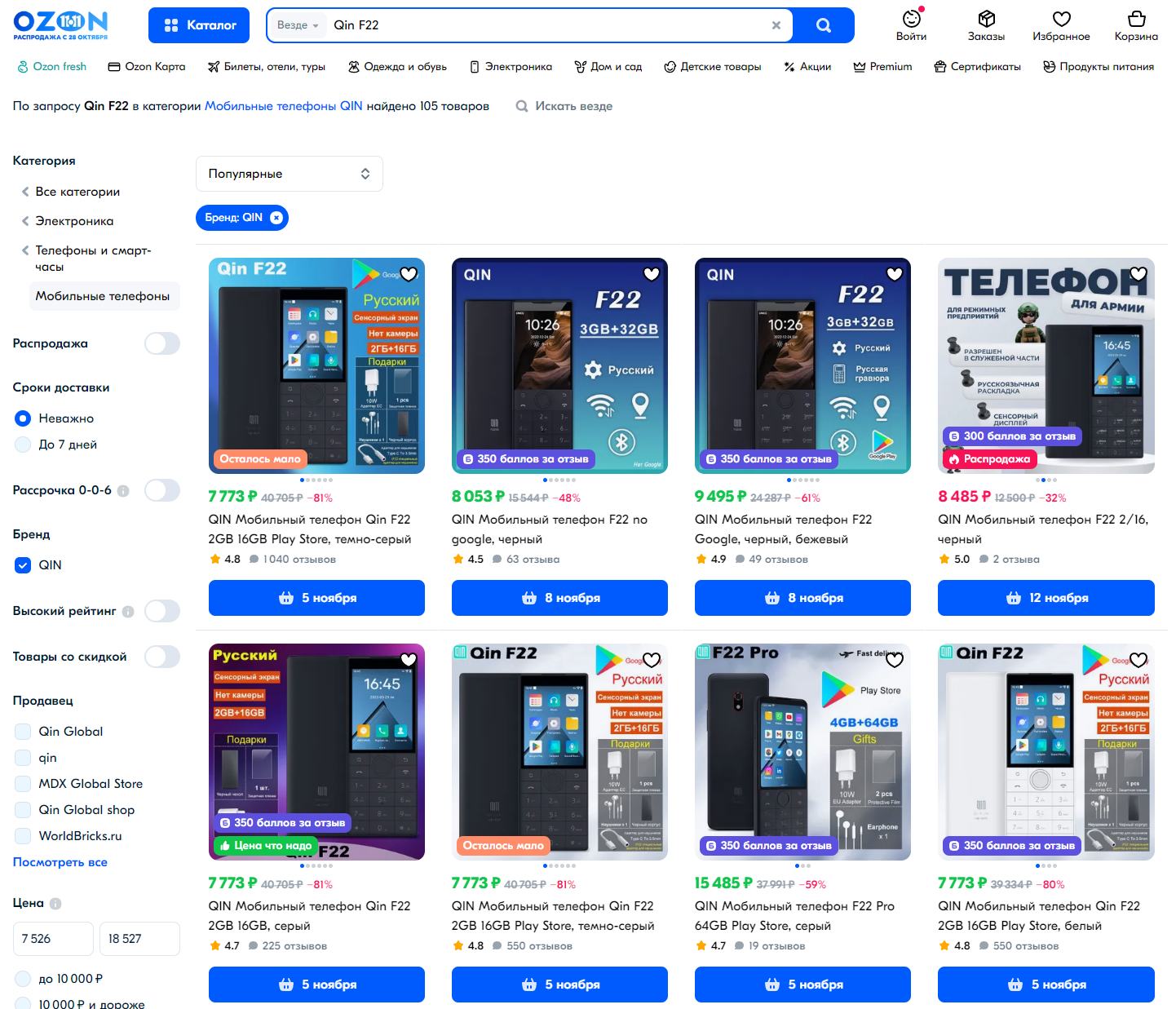Toggle the Товары со скидкой switch
The width and height of the screenshot is (1176, 1009).
point(162,657)
